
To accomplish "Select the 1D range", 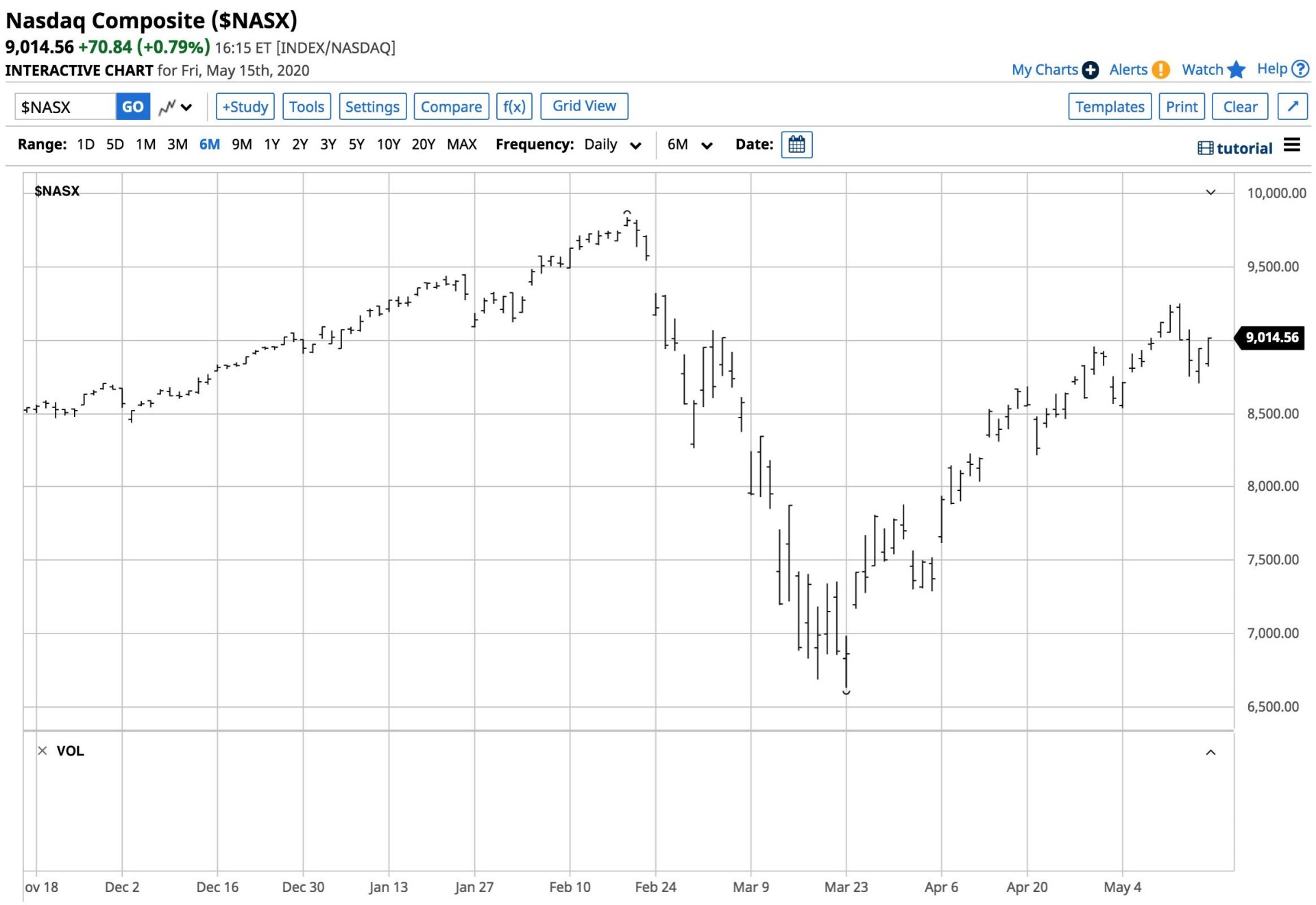I will point(86,145).
